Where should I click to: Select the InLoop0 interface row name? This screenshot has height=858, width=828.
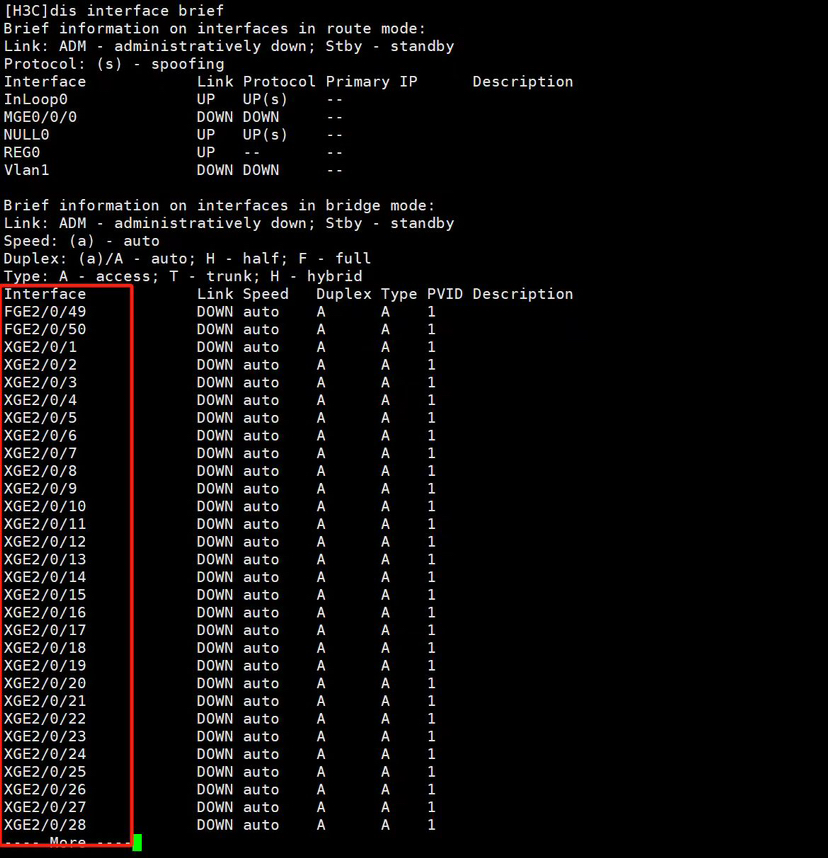point(35,99)
